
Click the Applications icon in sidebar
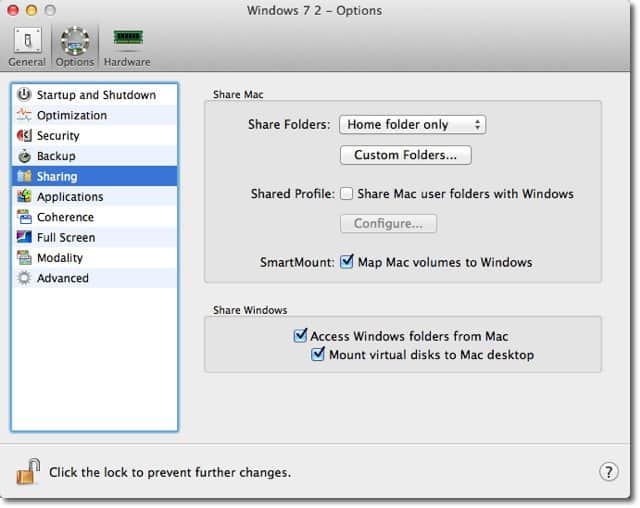click(24, 196)
